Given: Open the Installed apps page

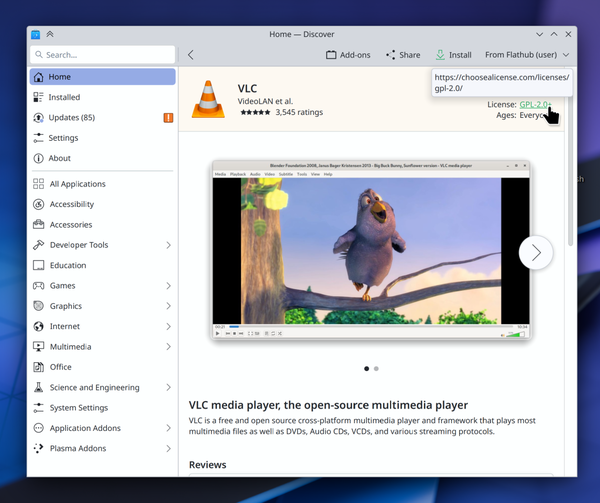Looking at the screenshot, I should 64,97.
